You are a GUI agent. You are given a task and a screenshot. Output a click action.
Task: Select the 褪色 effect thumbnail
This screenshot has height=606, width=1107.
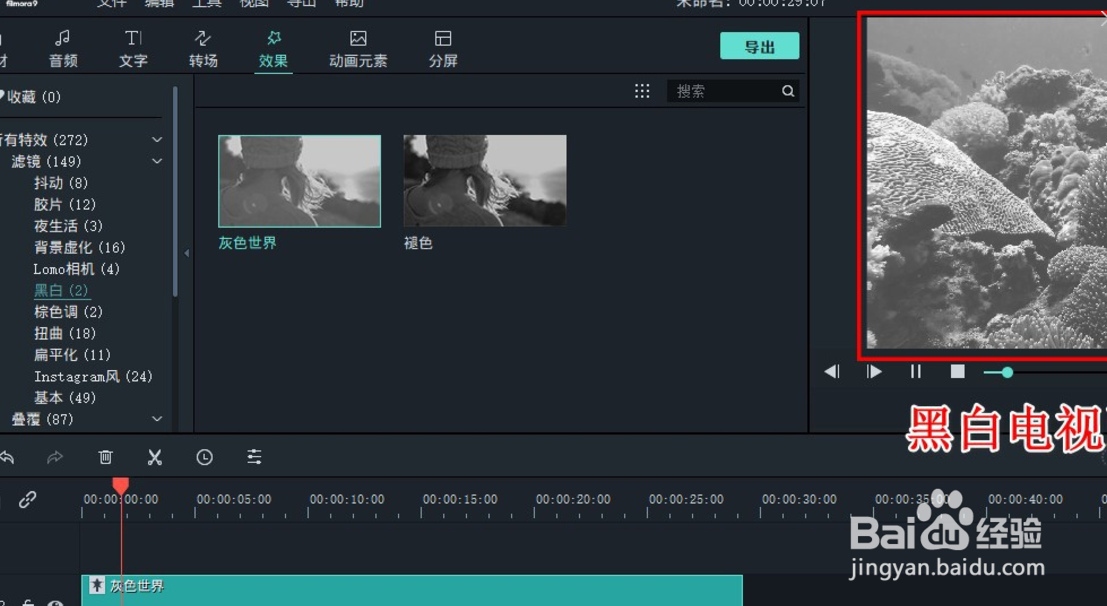click(484, 181)
